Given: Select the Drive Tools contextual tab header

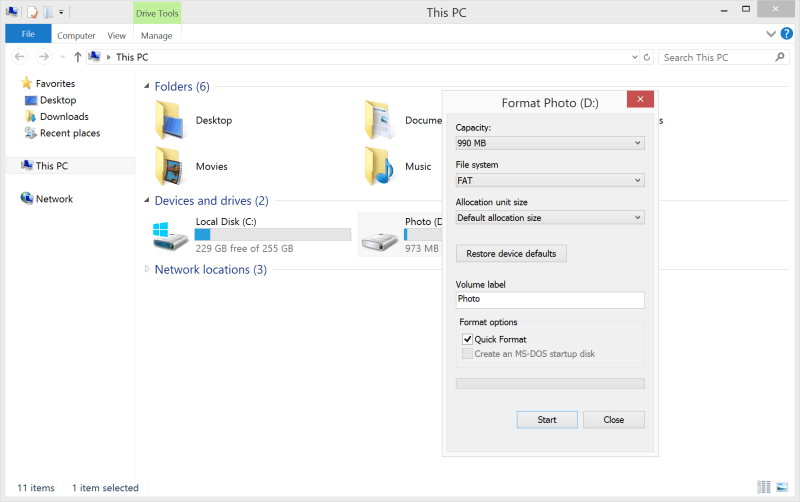Looking at the screenshot, I should [157, 13].
